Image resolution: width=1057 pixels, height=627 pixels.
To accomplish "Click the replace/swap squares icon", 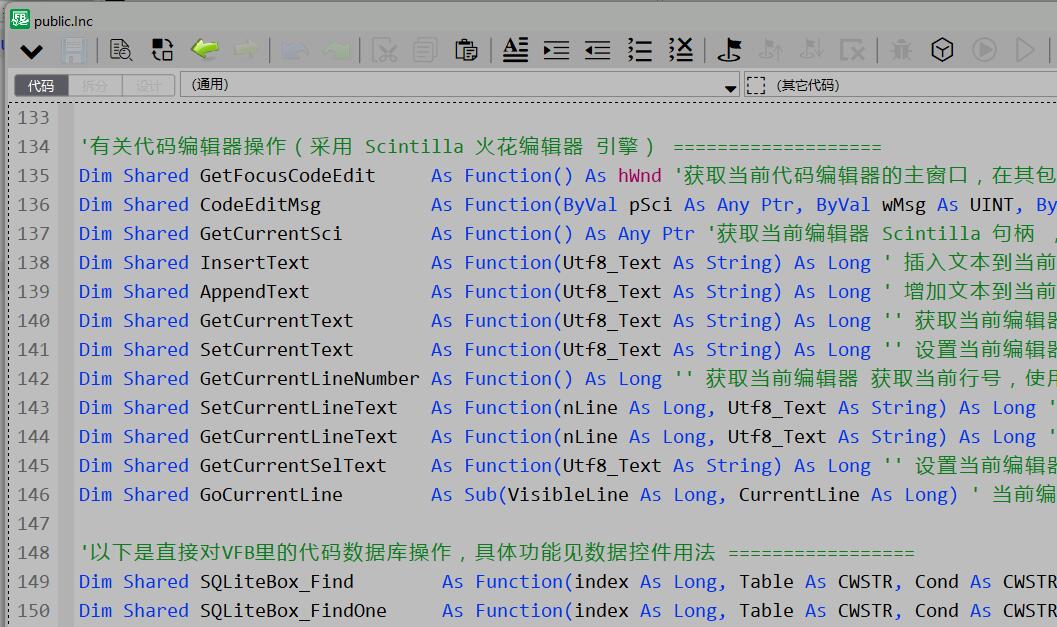I will (162, 50).
